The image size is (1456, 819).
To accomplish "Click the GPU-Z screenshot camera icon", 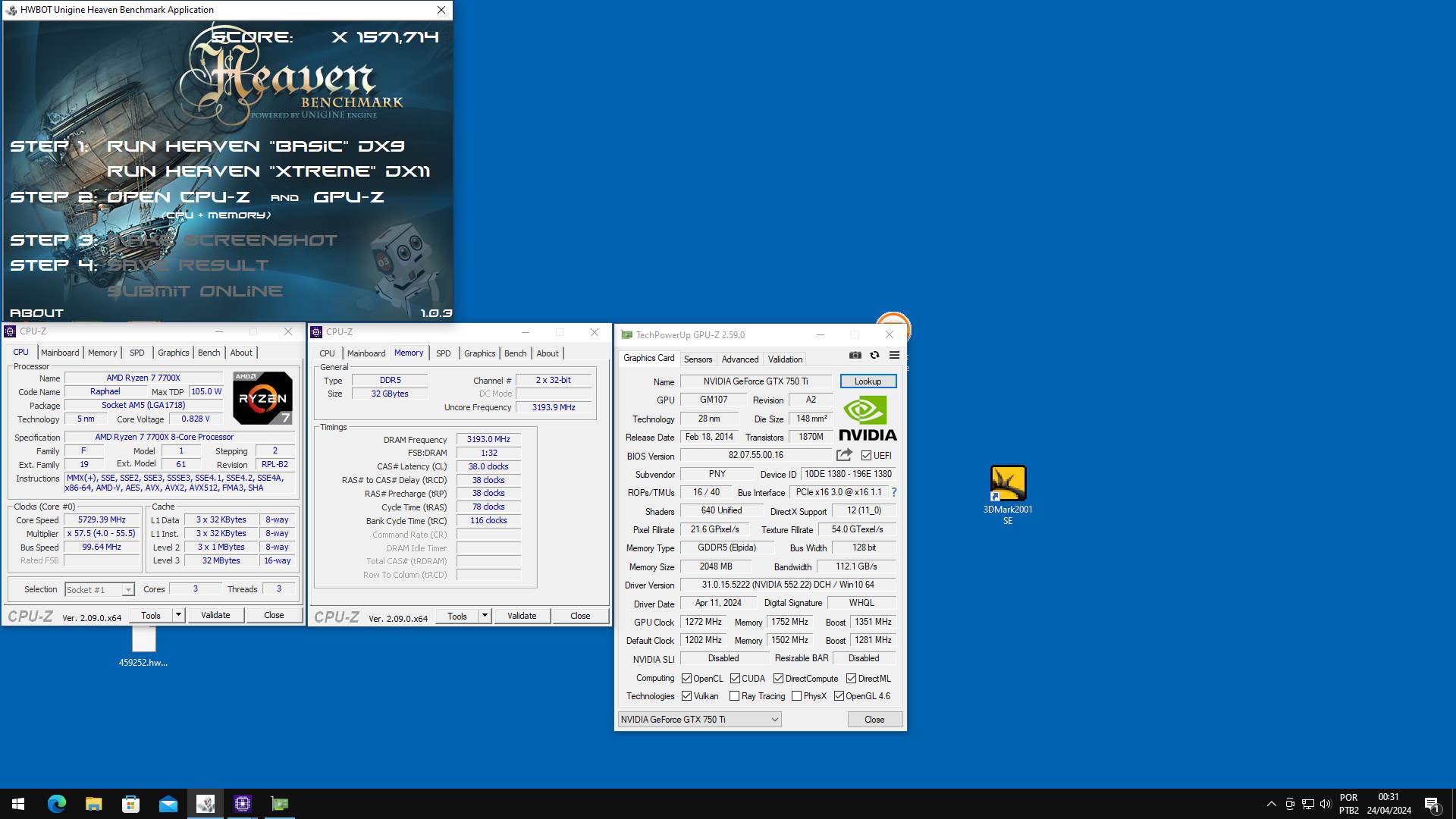I will (855, 355).
